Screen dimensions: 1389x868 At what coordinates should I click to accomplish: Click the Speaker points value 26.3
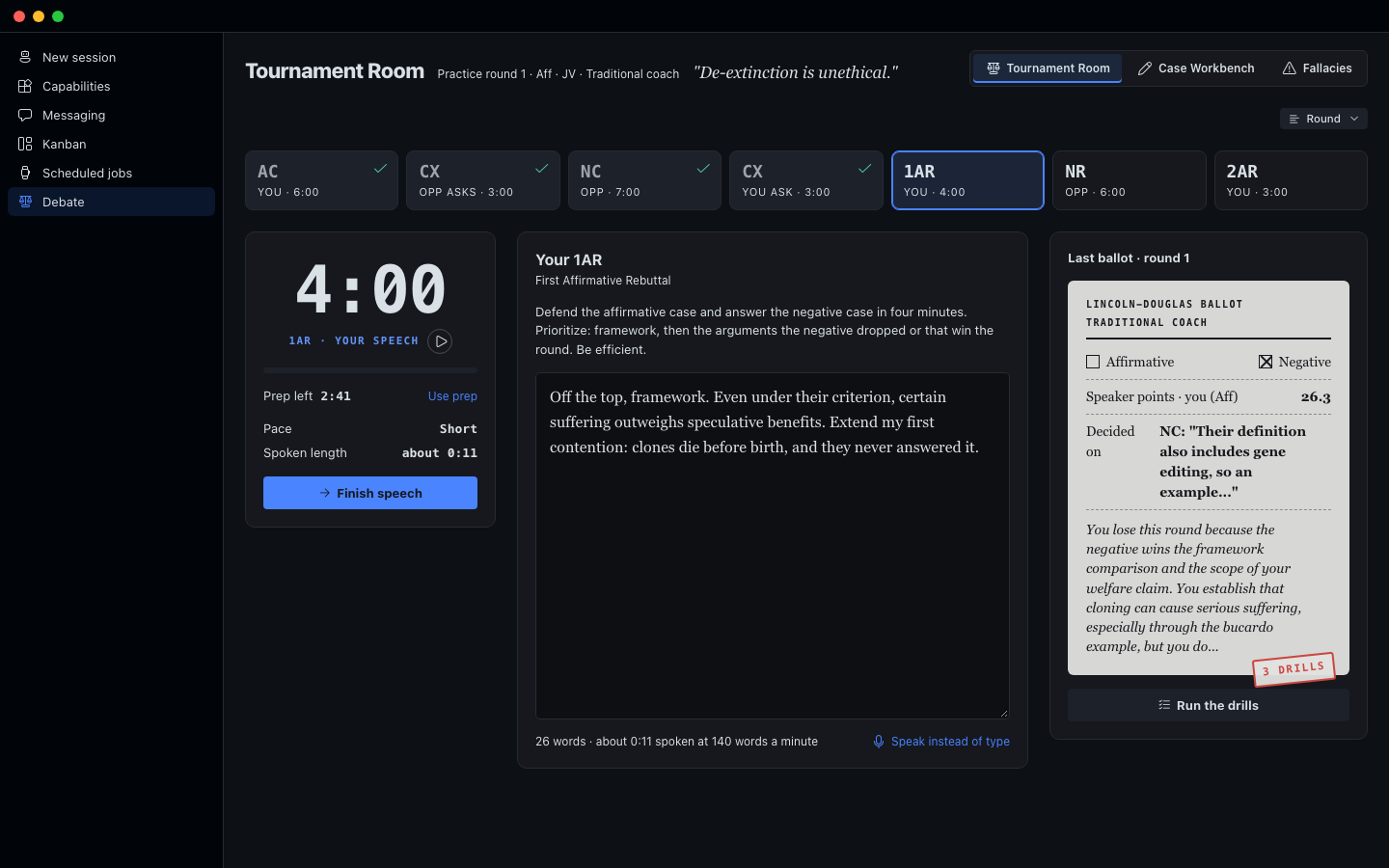point(1316,396)
